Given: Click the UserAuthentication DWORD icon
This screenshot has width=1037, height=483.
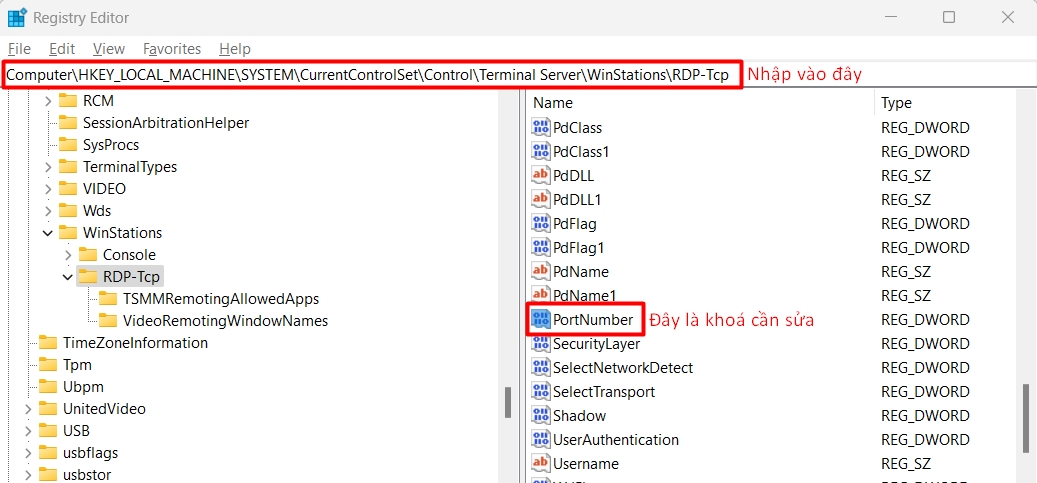Looking at the screenshot, I should (x=541, y=440).
